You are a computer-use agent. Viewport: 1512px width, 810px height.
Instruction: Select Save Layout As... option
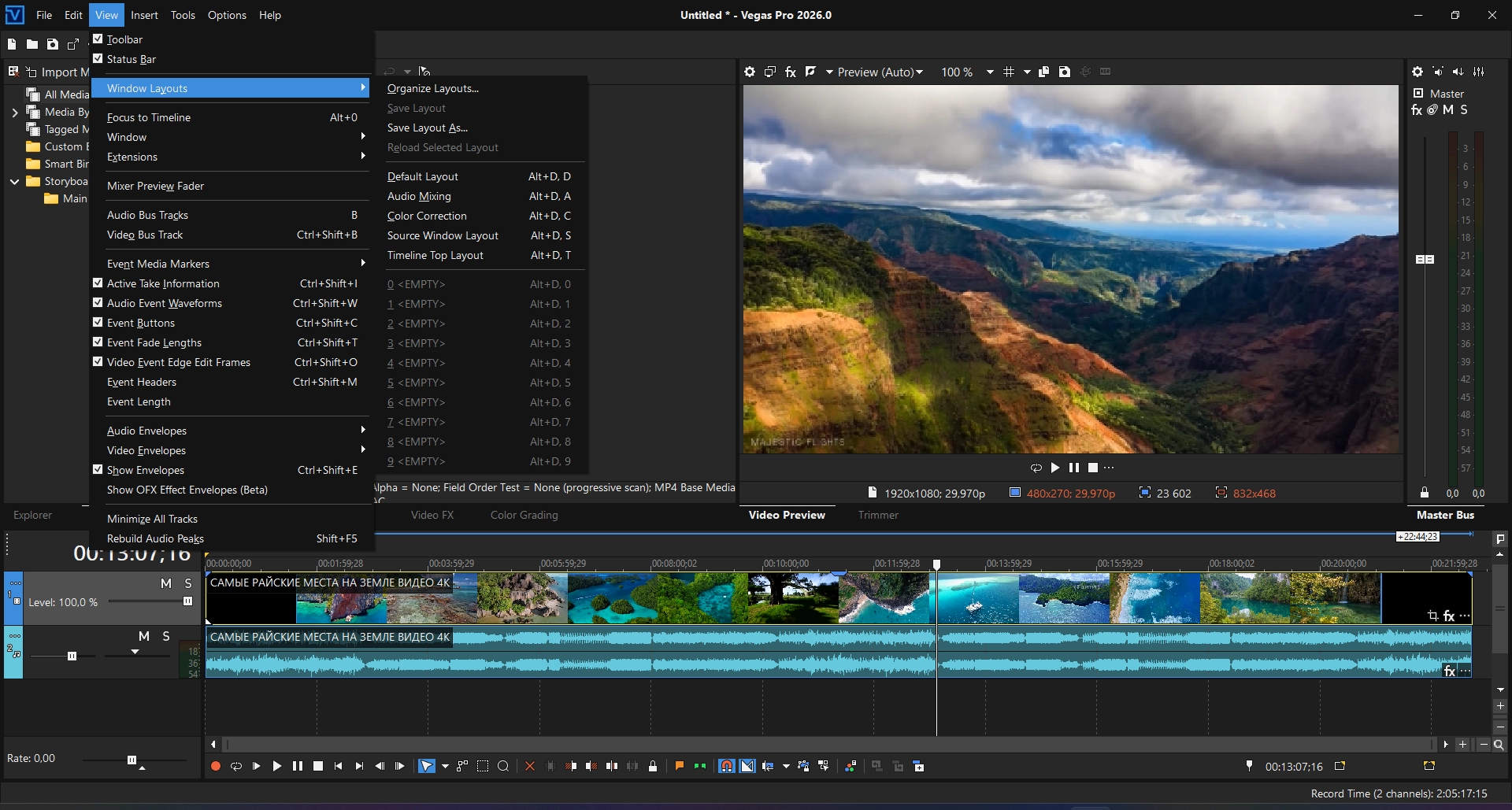(427, 128)
